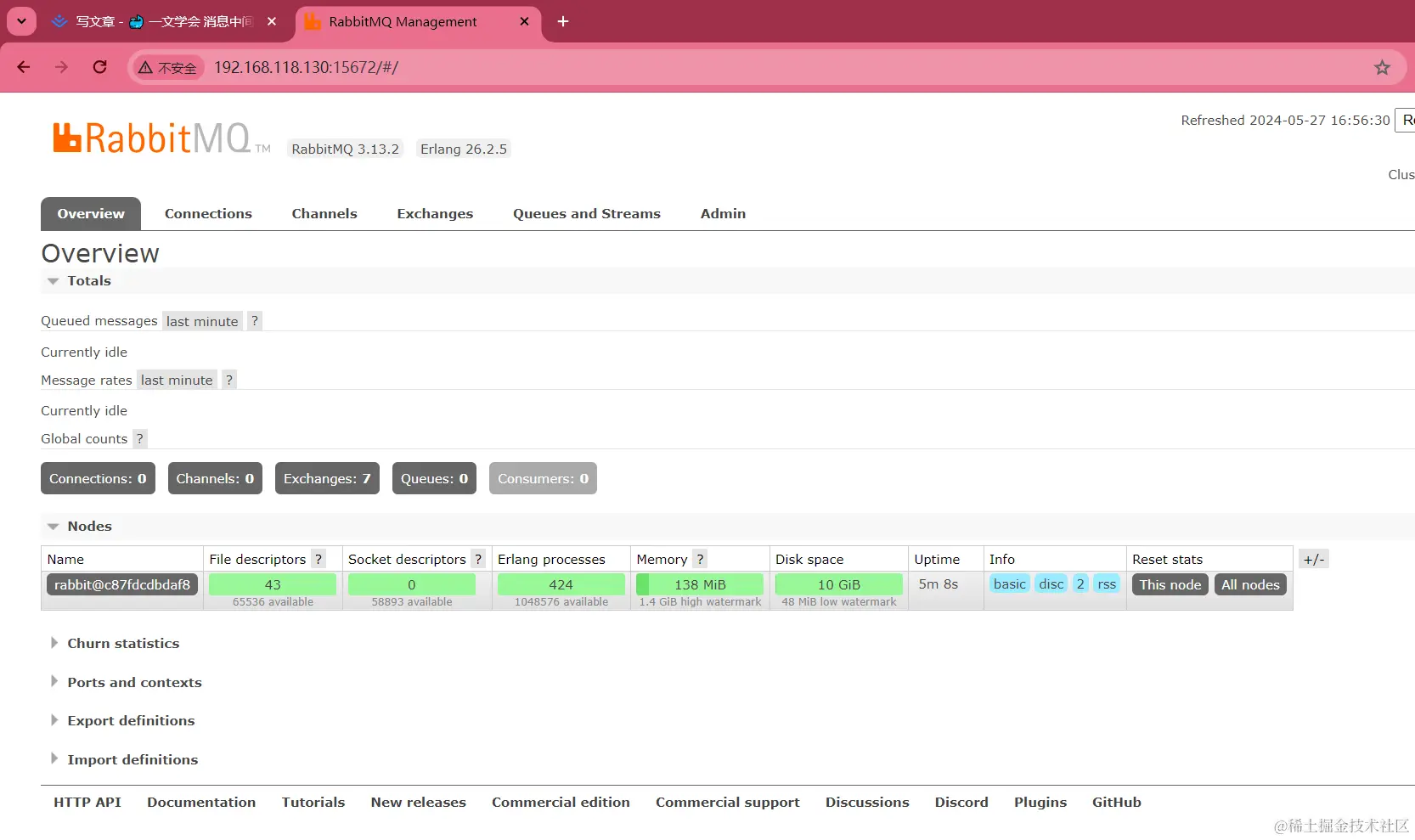Click the Consumers: 0 count badge
The width and height of the screenshot is (1415, 840).
pos(543,478)
